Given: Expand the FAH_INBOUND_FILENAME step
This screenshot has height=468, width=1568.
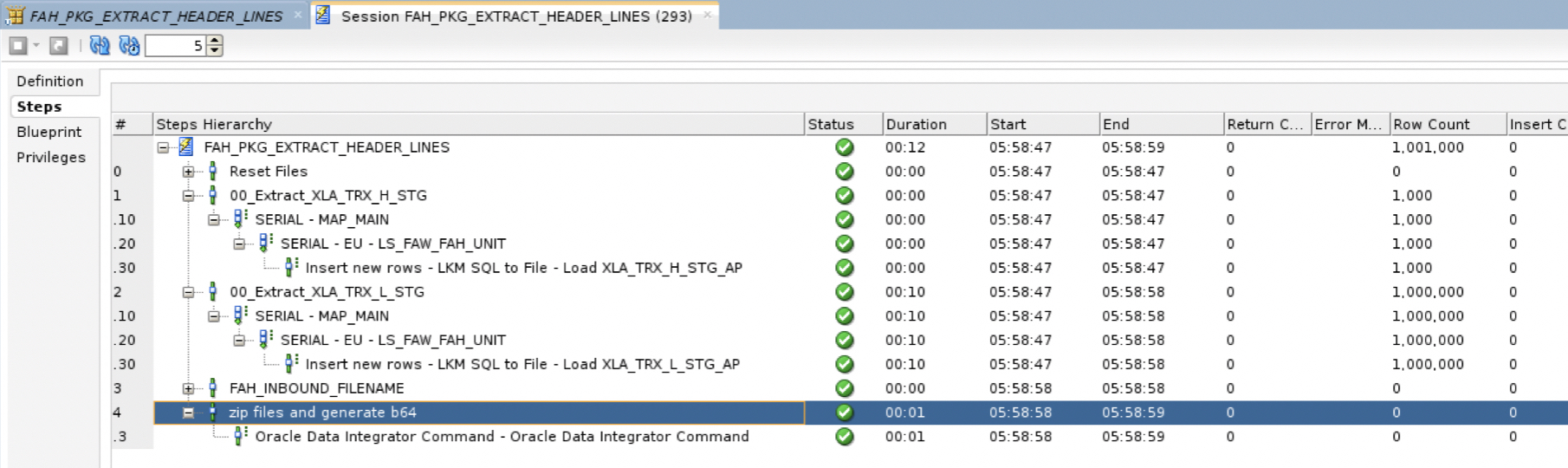Looking at the screenshot, I should [x=188, y=388].
